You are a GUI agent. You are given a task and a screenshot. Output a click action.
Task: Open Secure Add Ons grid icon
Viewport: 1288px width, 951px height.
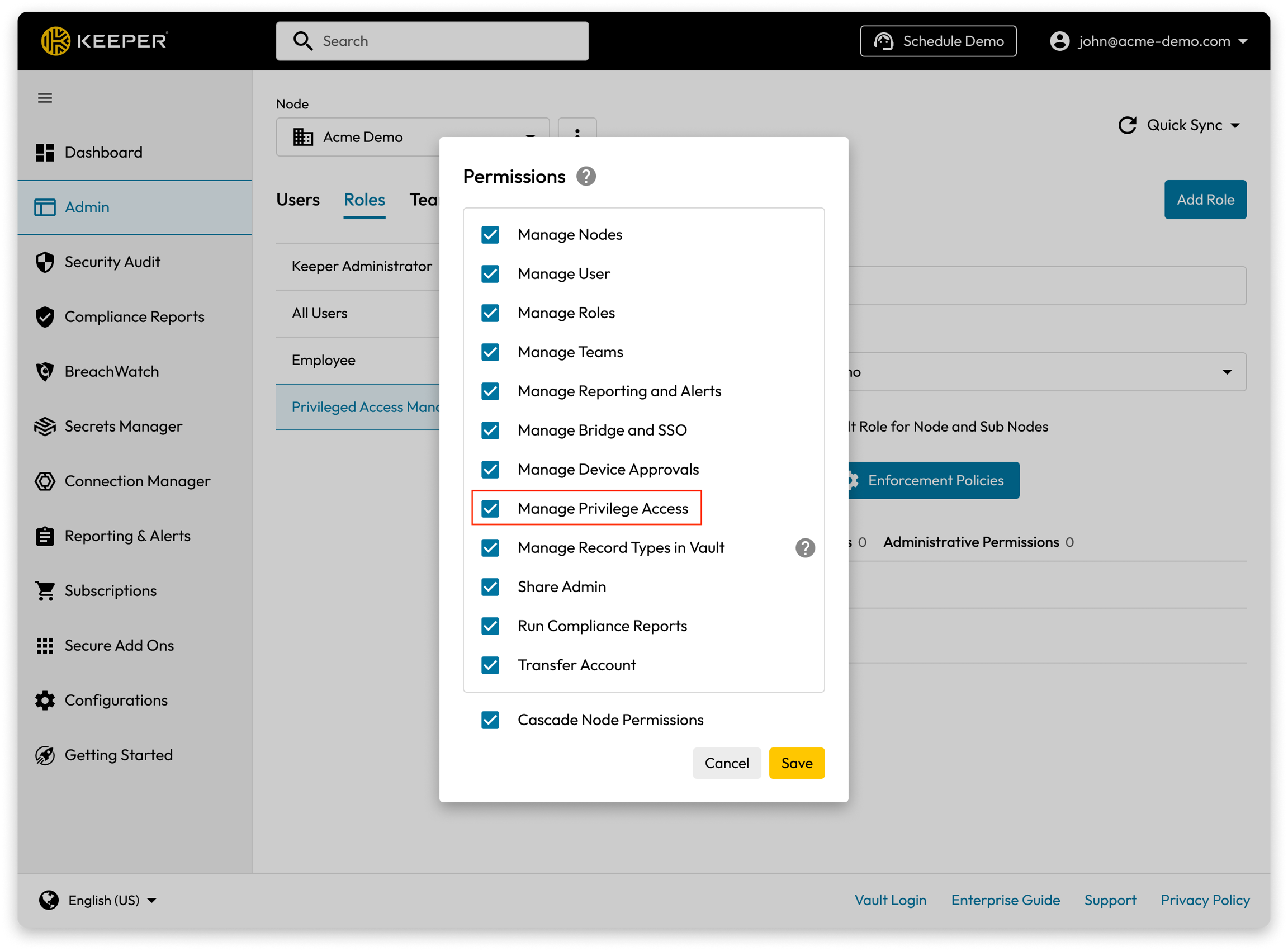[45, 646]
